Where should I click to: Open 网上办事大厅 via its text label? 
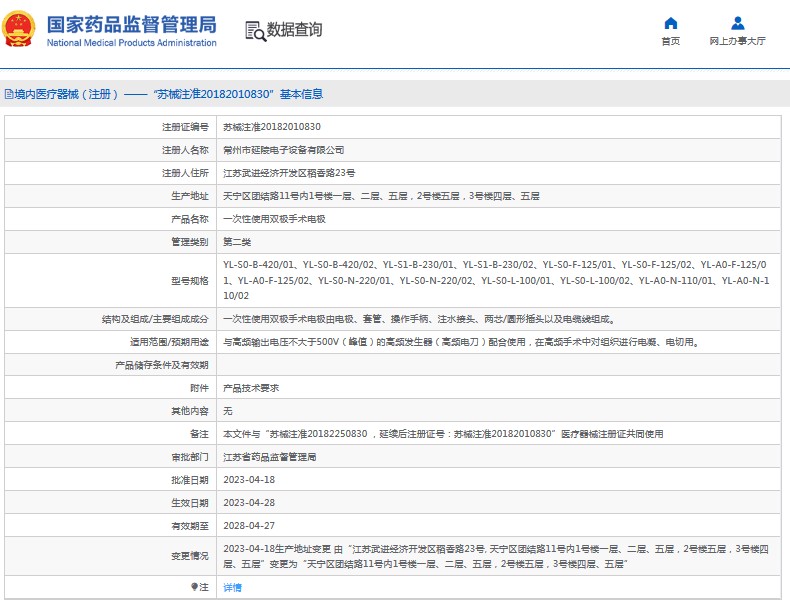pos(737,41)
